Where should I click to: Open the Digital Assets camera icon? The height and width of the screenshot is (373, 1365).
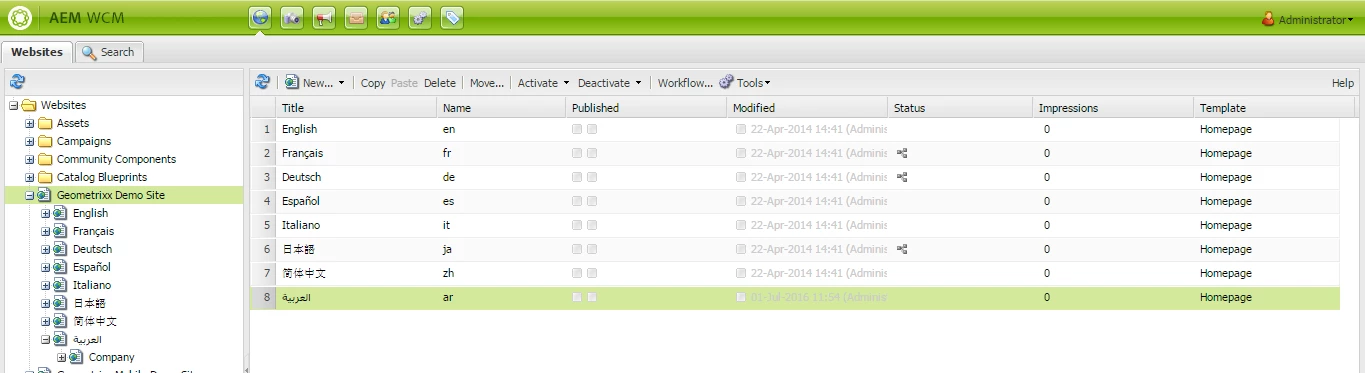point(292,18)
